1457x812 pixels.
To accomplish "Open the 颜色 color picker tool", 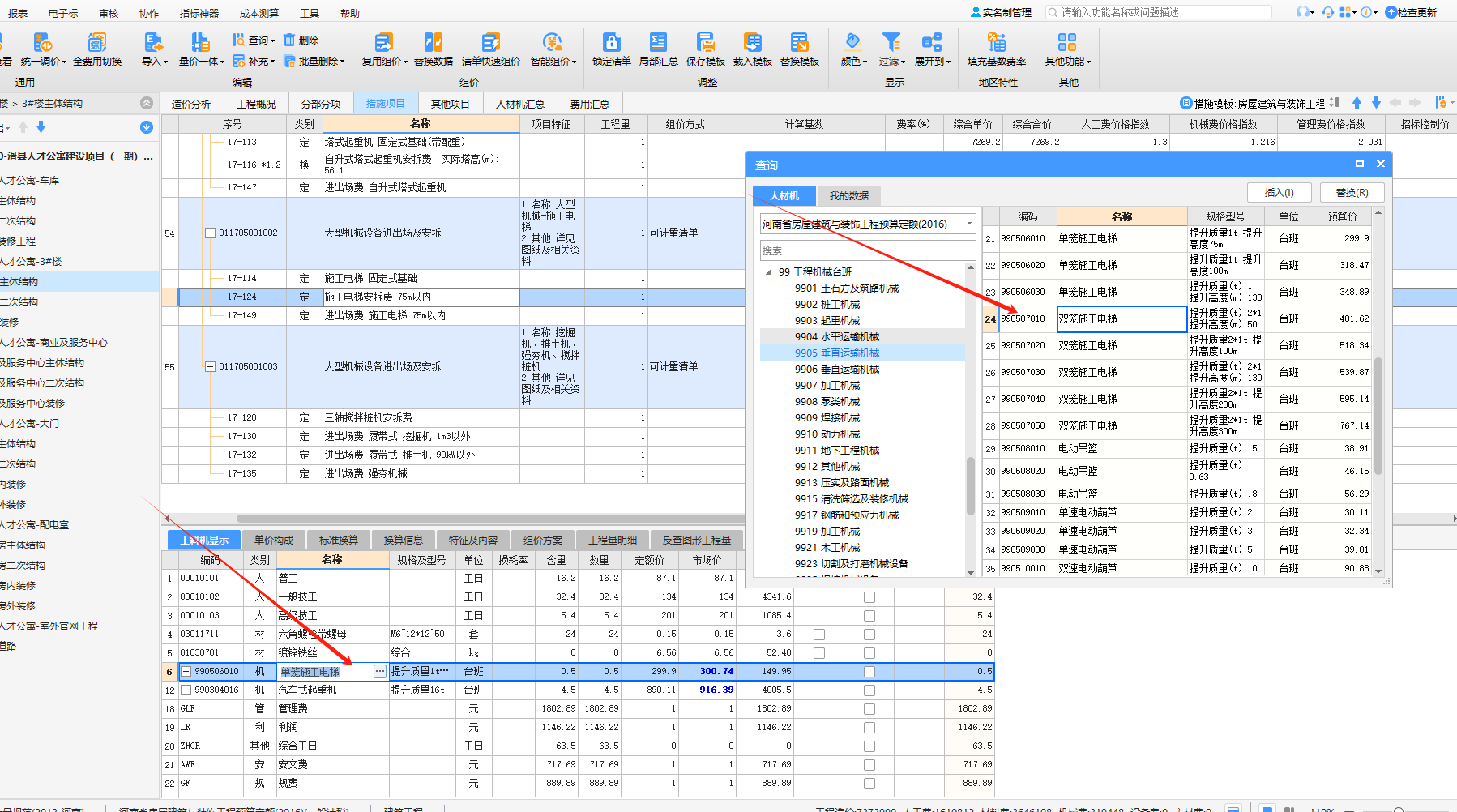I will (x=853, y=49).
